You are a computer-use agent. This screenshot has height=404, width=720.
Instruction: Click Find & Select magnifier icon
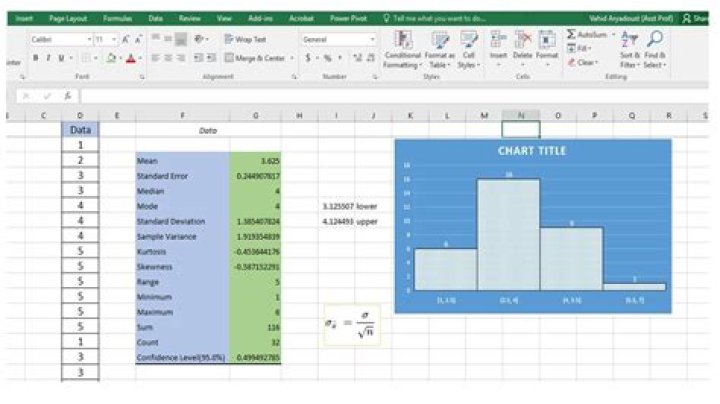pyautogui.click(x=656, y=40)
